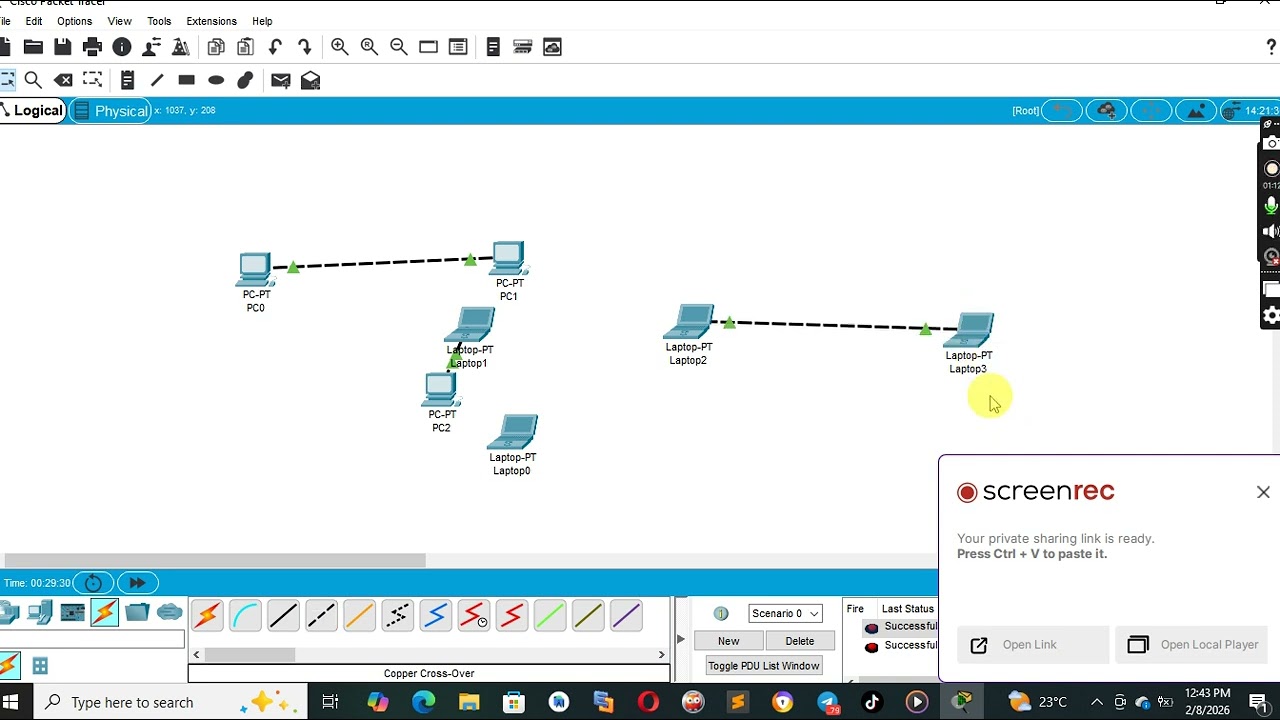Reset zoom with the R magnifier
Screen dimensions: 1280x720
tap(369, 47)
